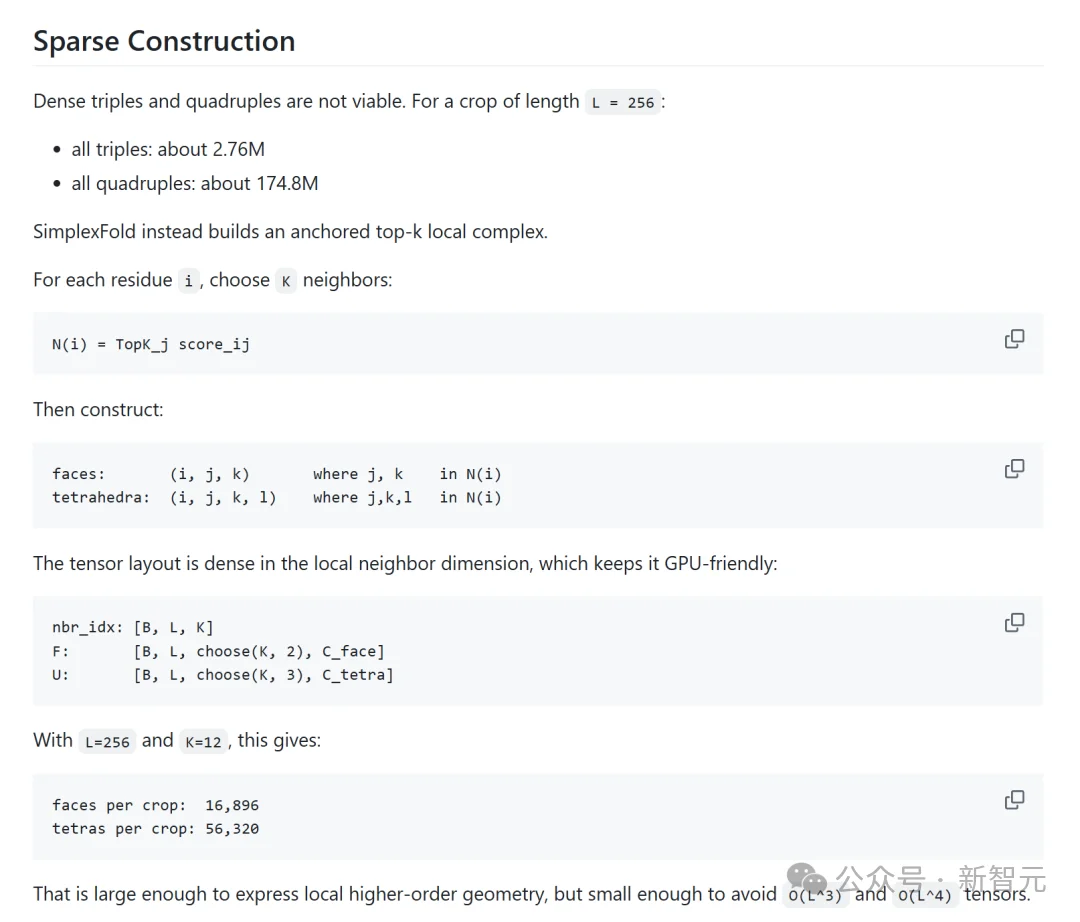
Task: Click the all quadruples bullet item
Action: click(195, 184)
